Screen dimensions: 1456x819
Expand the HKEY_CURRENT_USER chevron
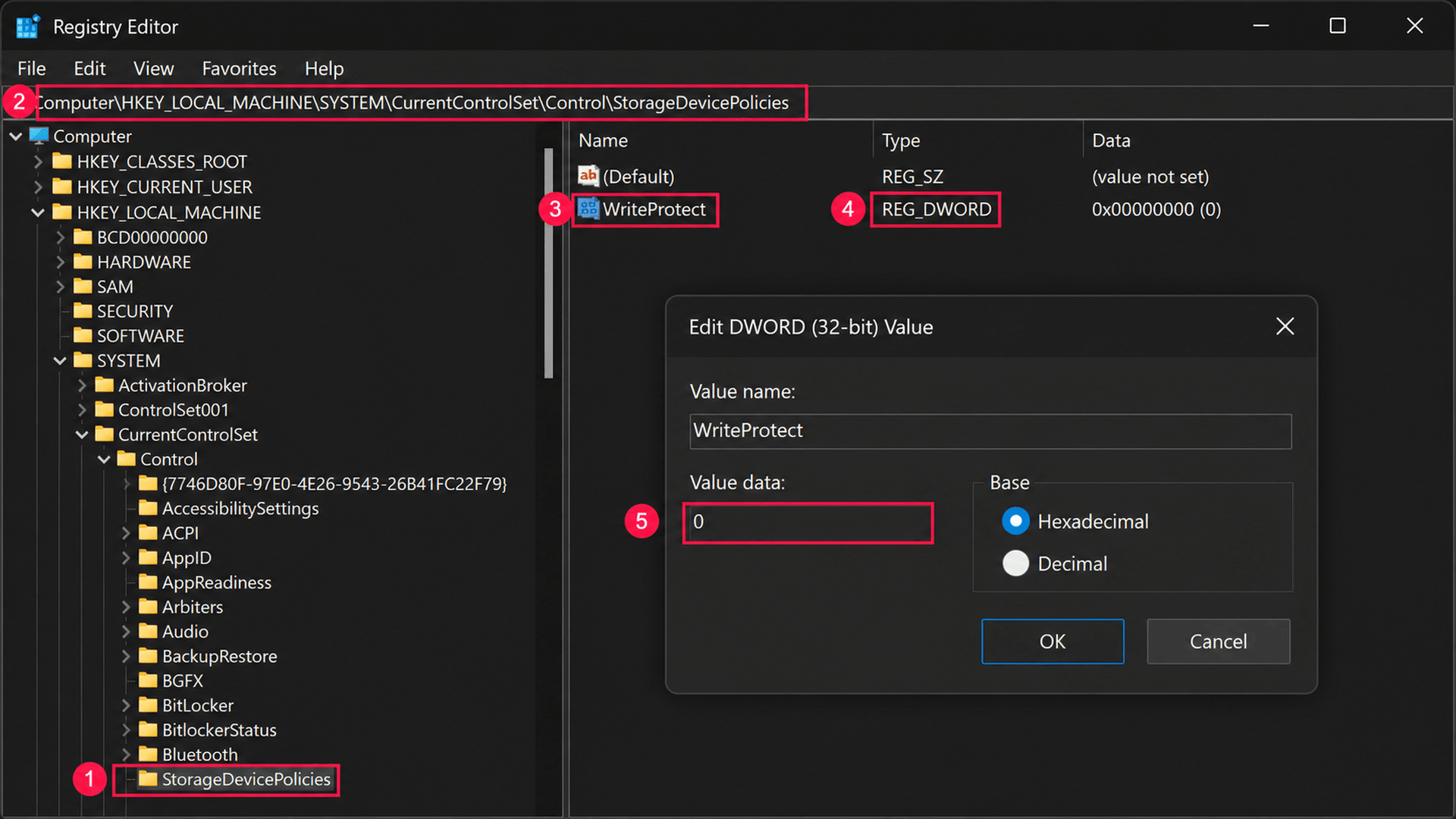point(38,187)
